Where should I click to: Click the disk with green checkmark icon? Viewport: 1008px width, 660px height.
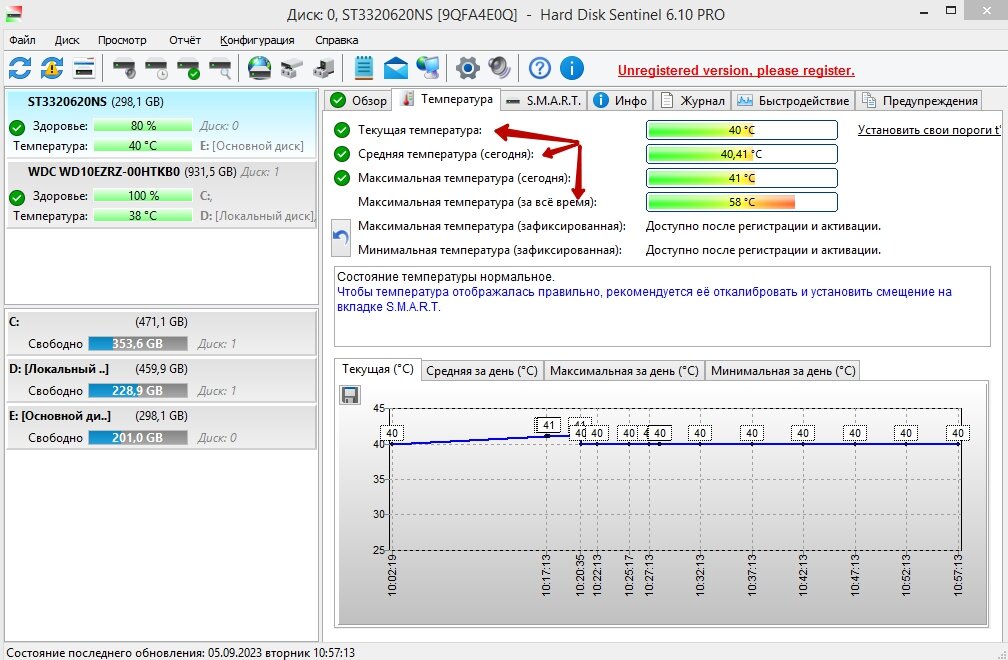(188, 67)
